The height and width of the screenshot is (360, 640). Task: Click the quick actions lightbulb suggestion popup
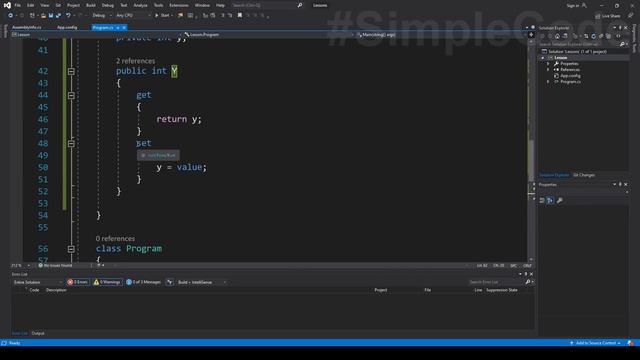click(x=158, y=156)
